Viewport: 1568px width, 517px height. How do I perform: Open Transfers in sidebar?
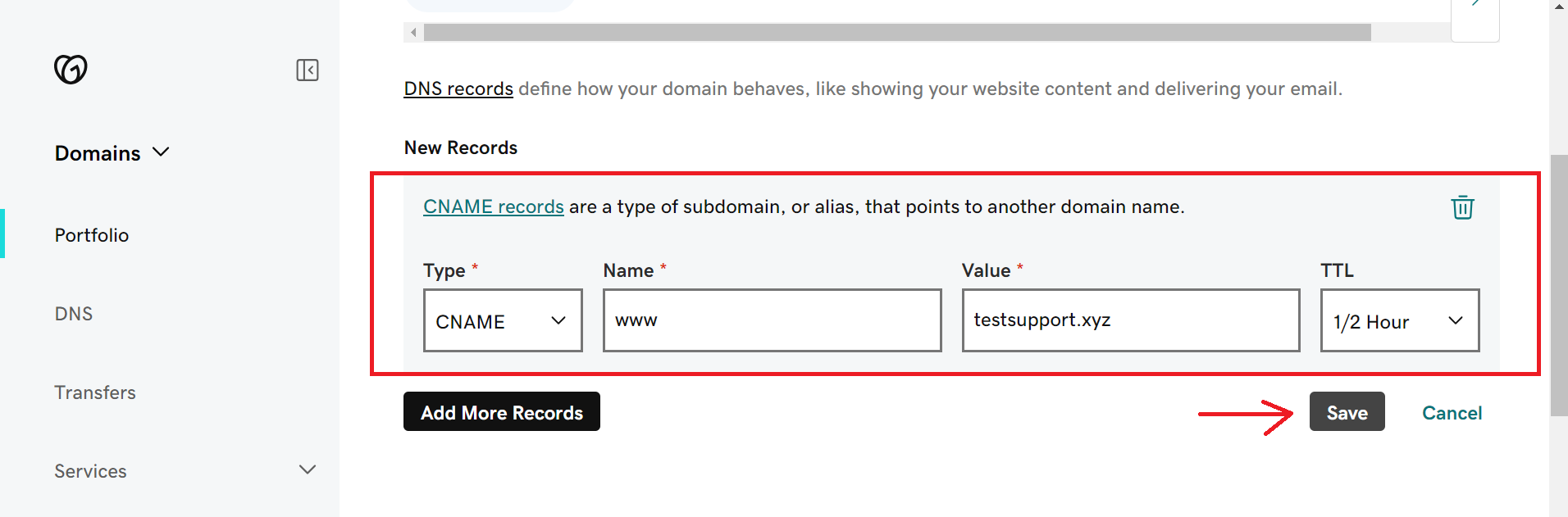click(95, 392)
